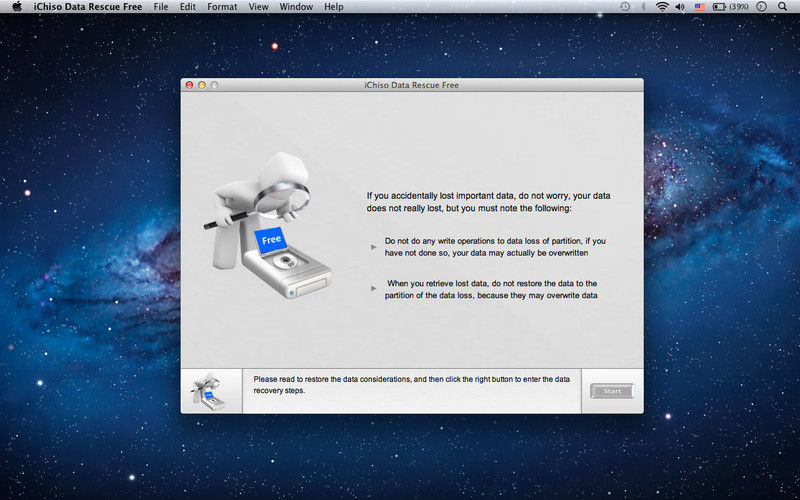Click the battery 39% indicator

pyautogui.click(x=730, y=7)
